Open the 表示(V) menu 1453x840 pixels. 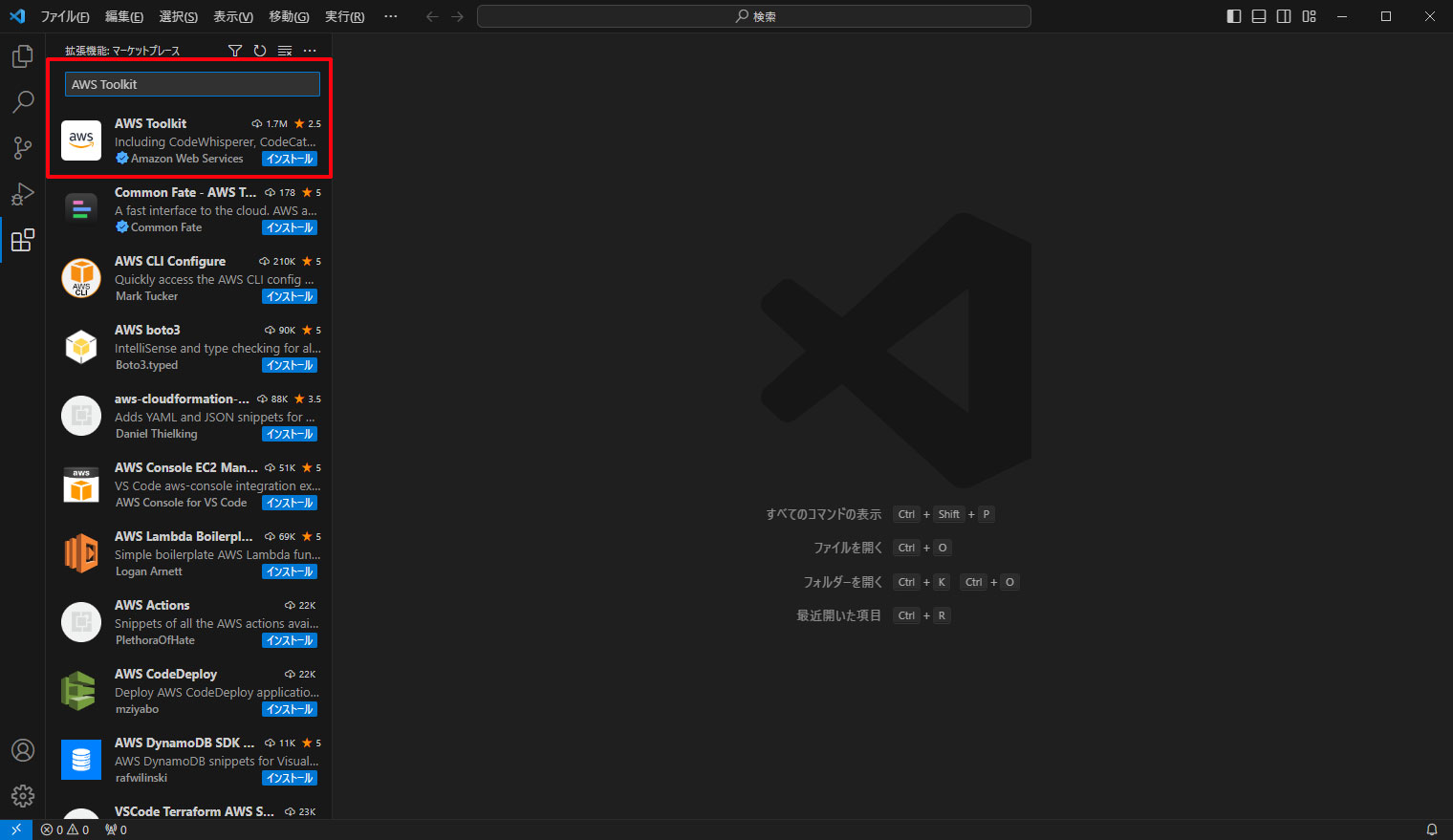click(x=233, y=16)
